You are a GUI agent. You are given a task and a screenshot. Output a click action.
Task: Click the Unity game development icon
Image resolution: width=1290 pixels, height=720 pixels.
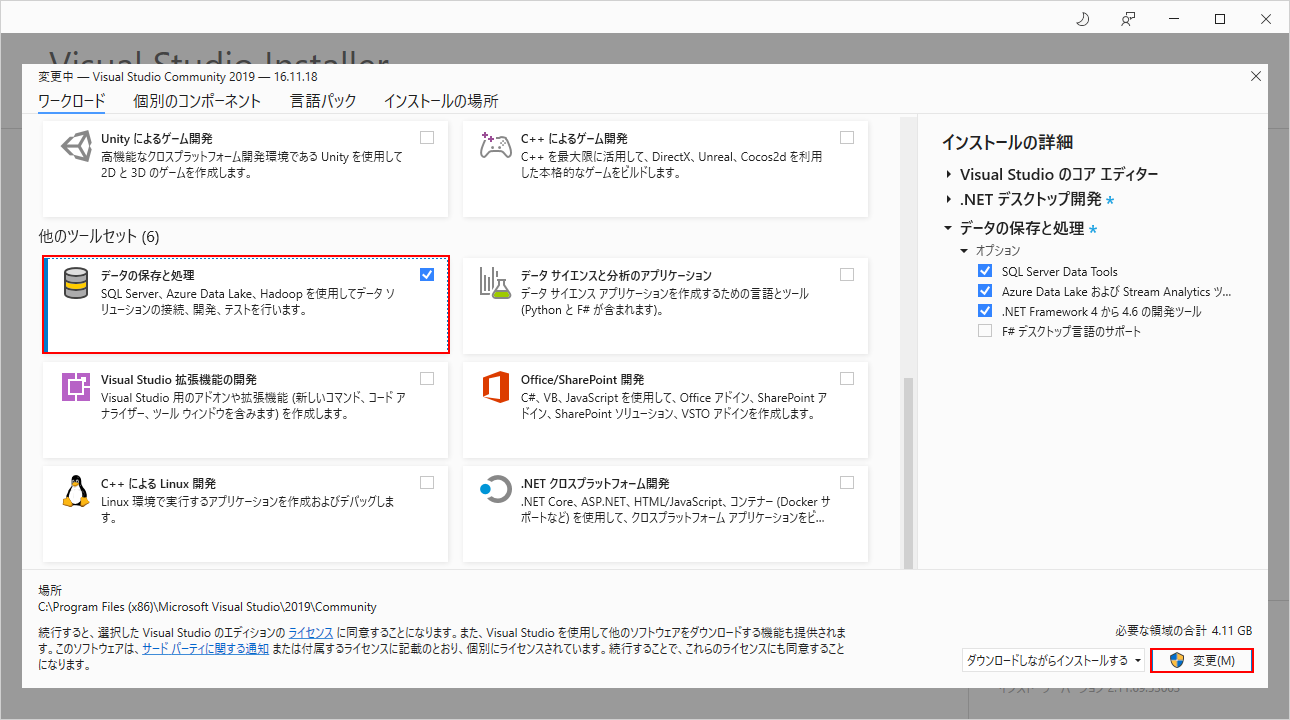tap(76, 147)
